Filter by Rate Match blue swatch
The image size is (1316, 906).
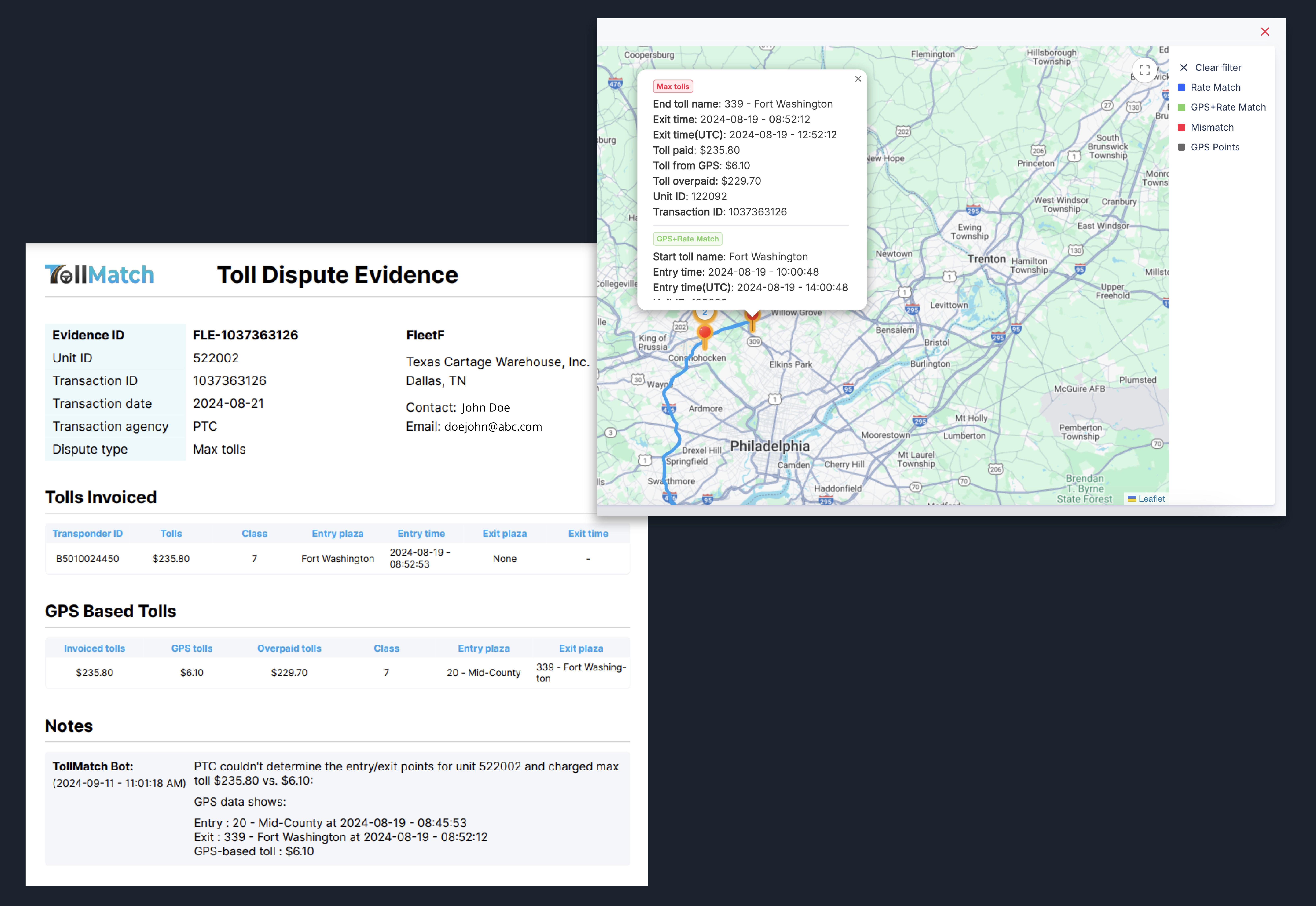click(1182, 87)
